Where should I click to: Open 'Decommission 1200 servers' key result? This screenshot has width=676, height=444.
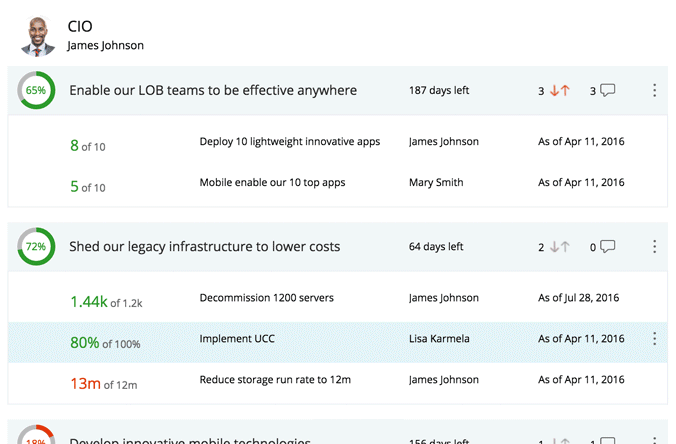pyautogui.click(x=266, y=298)
